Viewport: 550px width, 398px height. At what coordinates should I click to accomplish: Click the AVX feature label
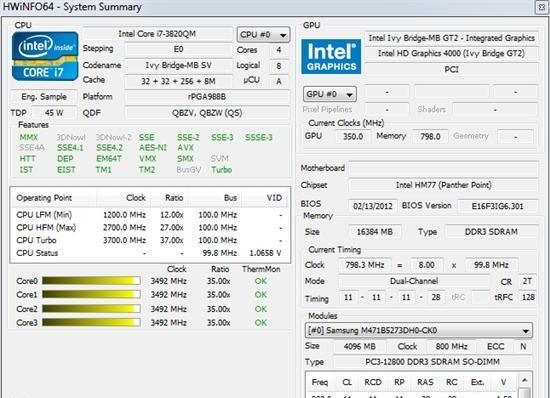[x=186, y=148]
